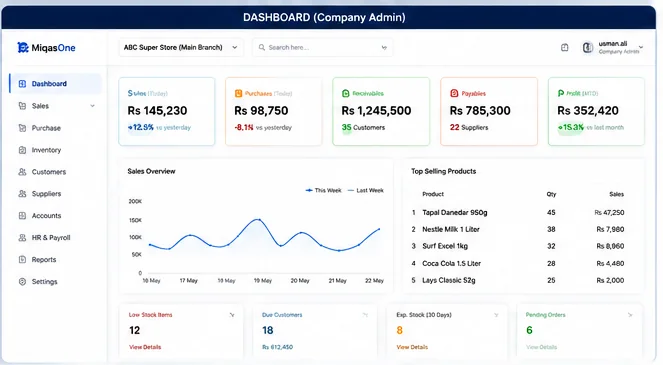Open the user account dropdown arrow
The image size is (663, 365).
[x=641, y=47]
